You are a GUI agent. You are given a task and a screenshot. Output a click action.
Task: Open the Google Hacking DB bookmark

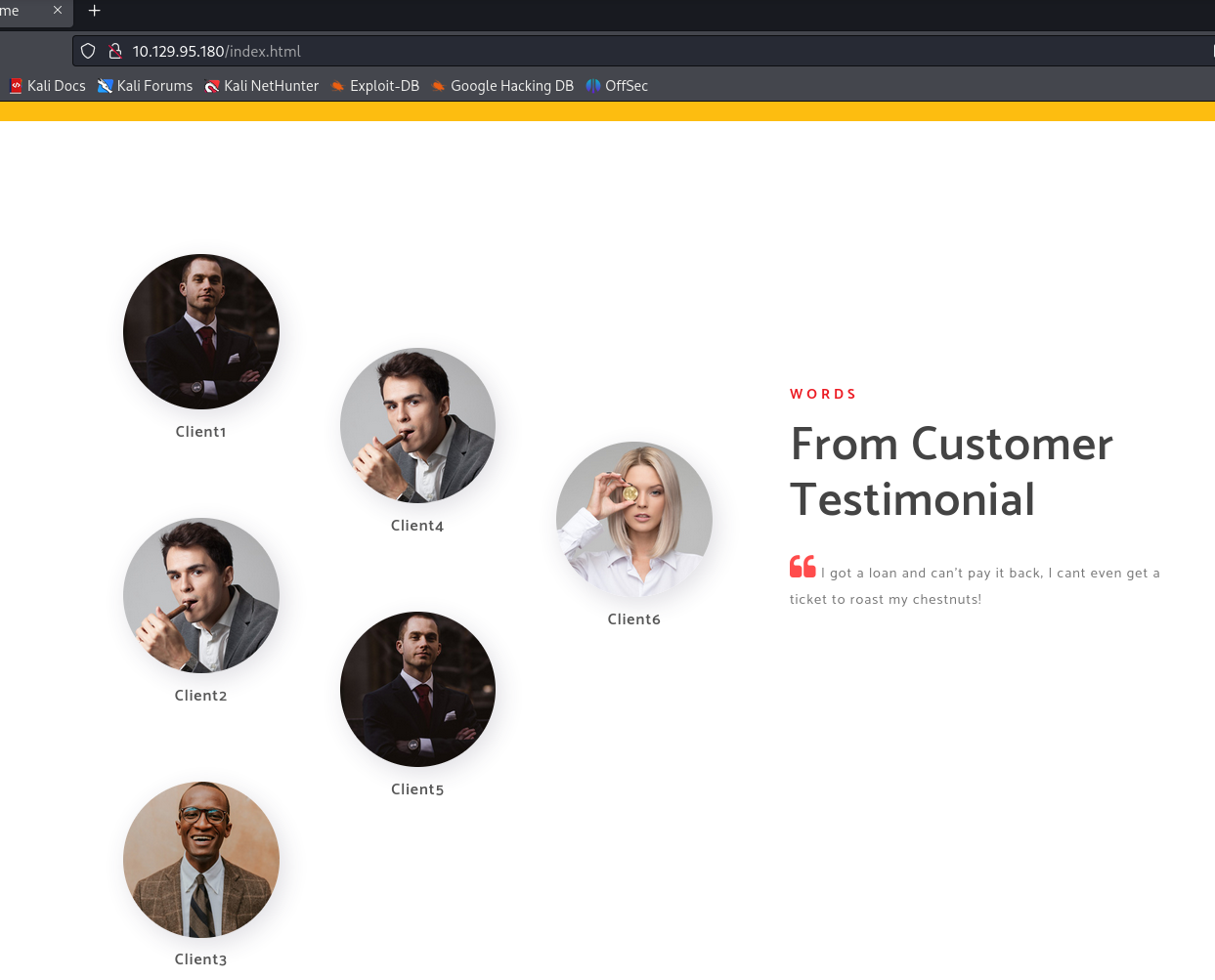coord(502,86)
